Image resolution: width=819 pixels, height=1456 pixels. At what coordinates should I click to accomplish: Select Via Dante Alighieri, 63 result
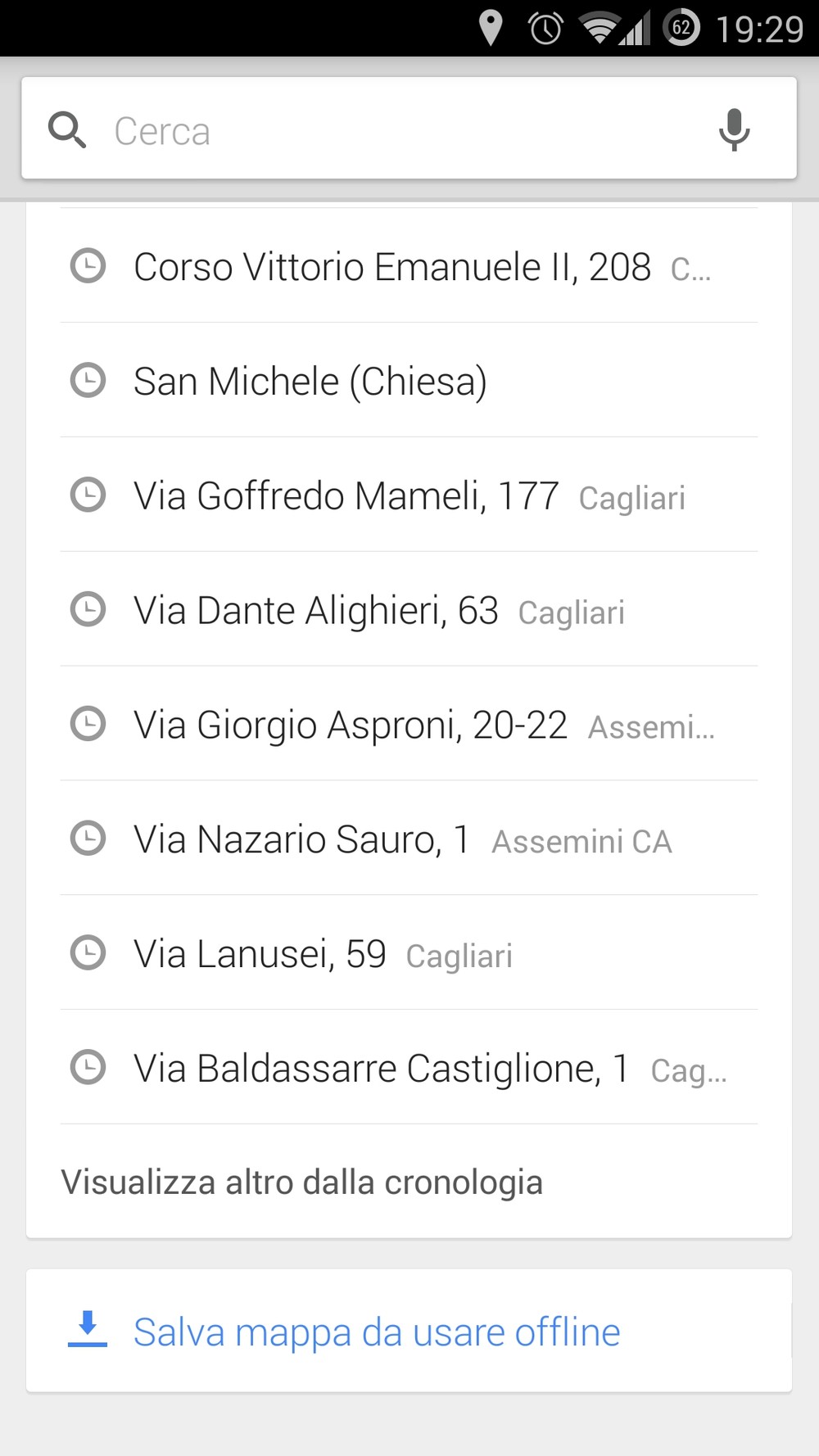(x=378, y=611)
